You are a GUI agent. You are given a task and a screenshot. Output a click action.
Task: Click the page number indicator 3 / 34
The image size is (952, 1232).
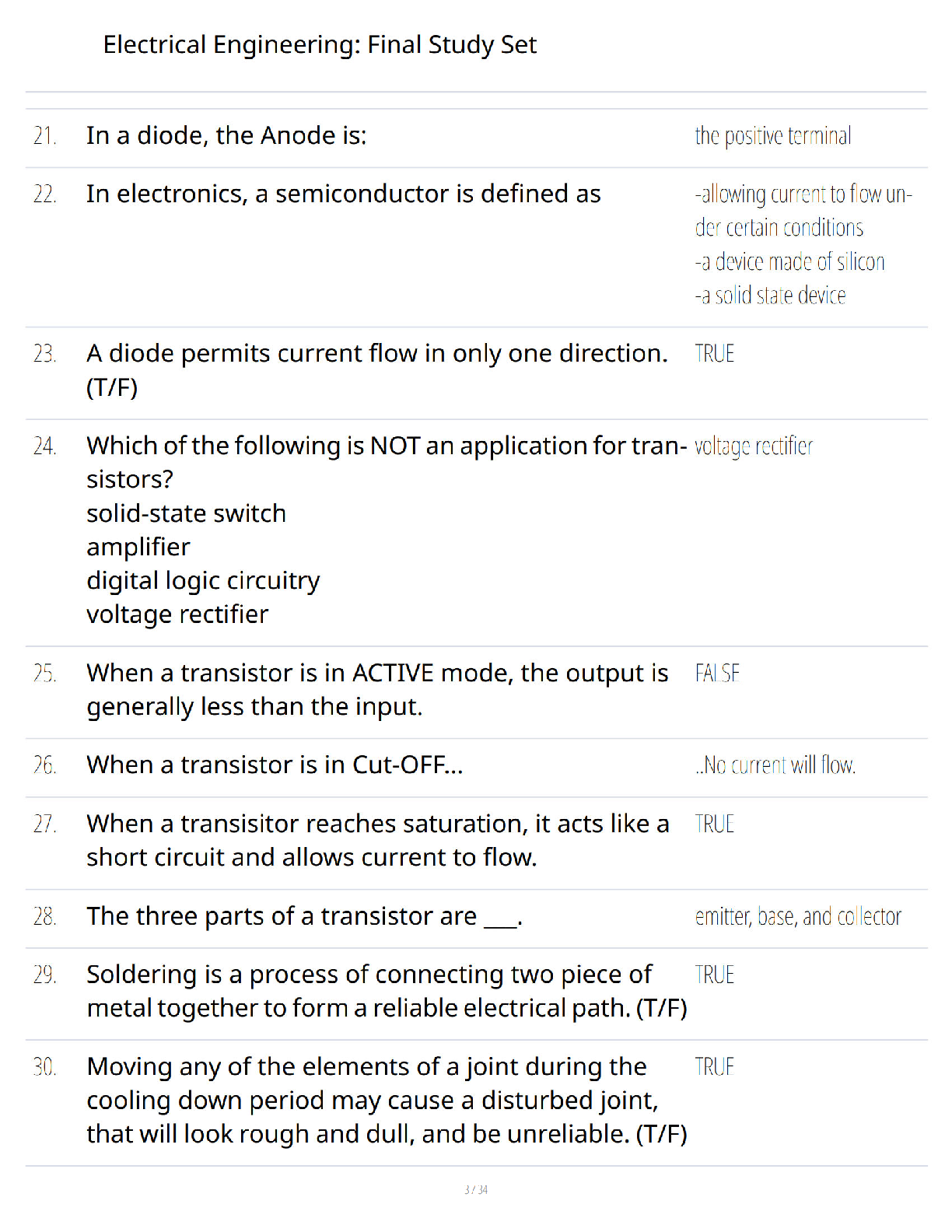476,1190
